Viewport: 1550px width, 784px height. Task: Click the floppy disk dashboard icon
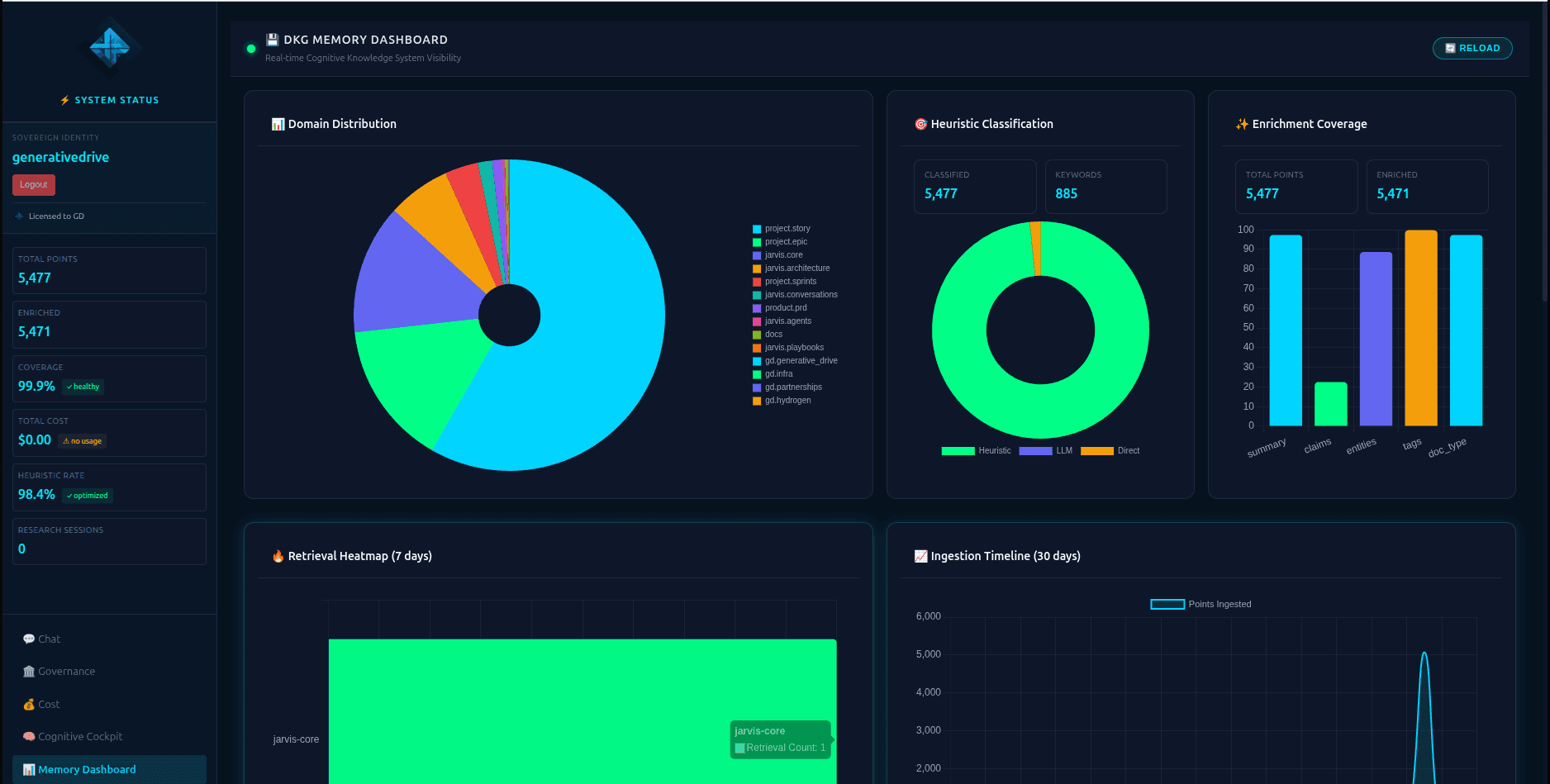(272, 40)
